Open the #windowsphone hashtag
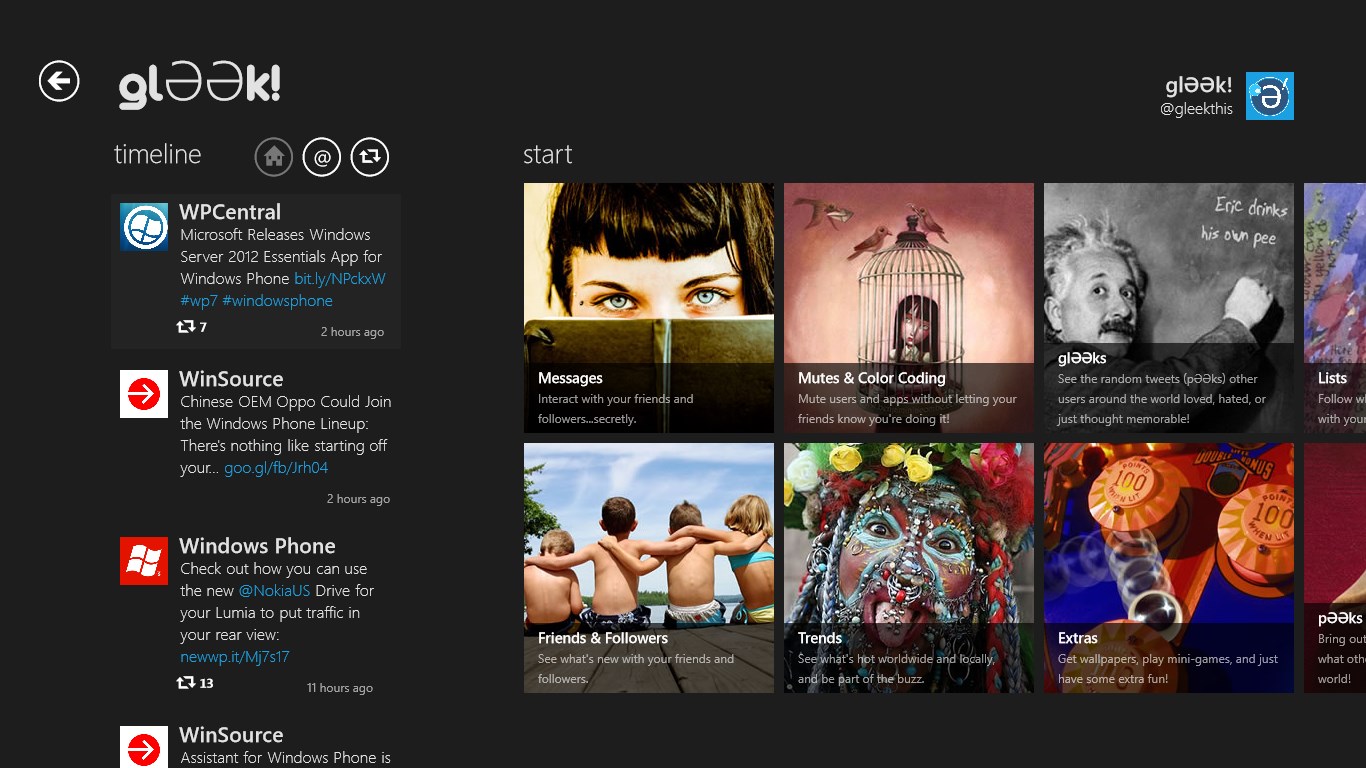The image size is (1366, 768). (277, 300)
